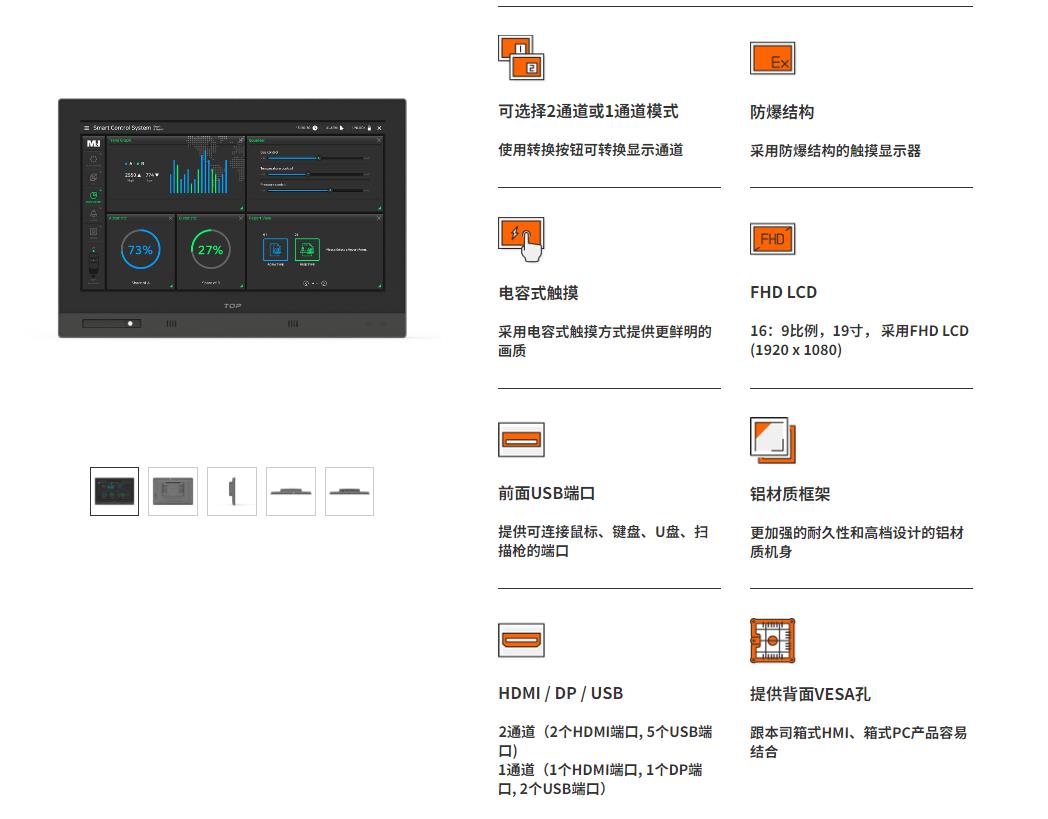The height and width of the screenshot is (819, 1048).
Task: Click the front USB port icon
Action: [521, 440]
